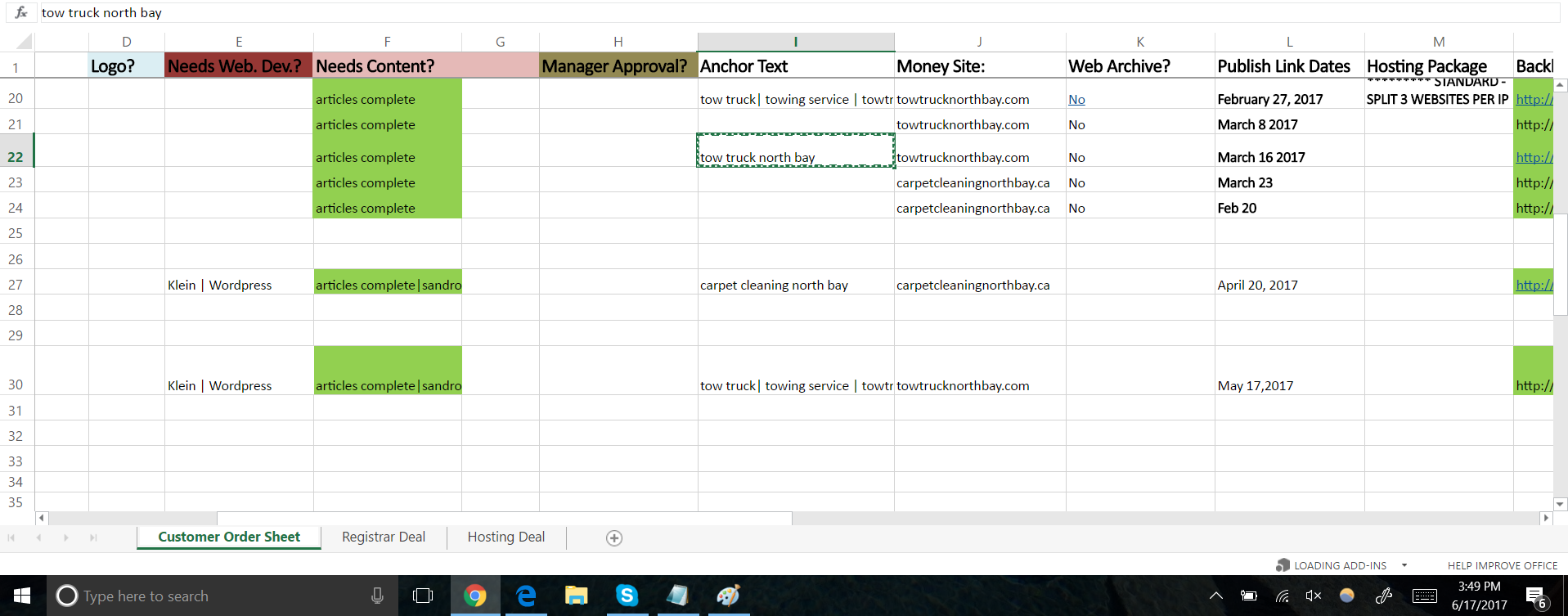Click the Task View icon

(423, 596)
